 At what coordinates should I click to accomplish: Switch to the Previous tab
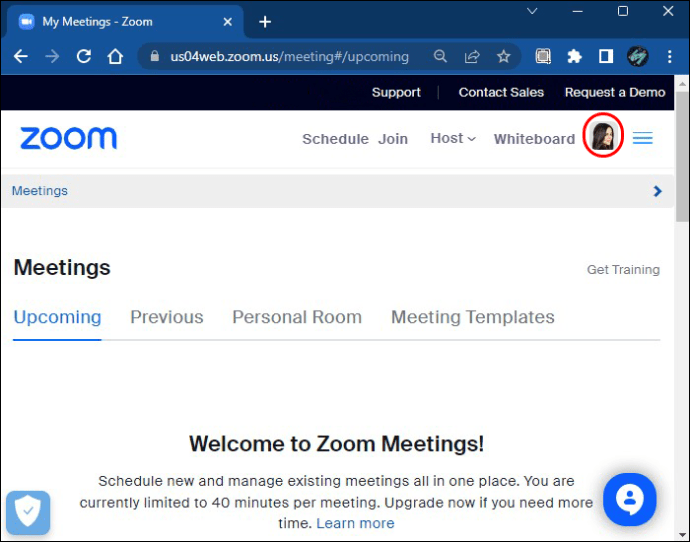click(x=167, y=317)
